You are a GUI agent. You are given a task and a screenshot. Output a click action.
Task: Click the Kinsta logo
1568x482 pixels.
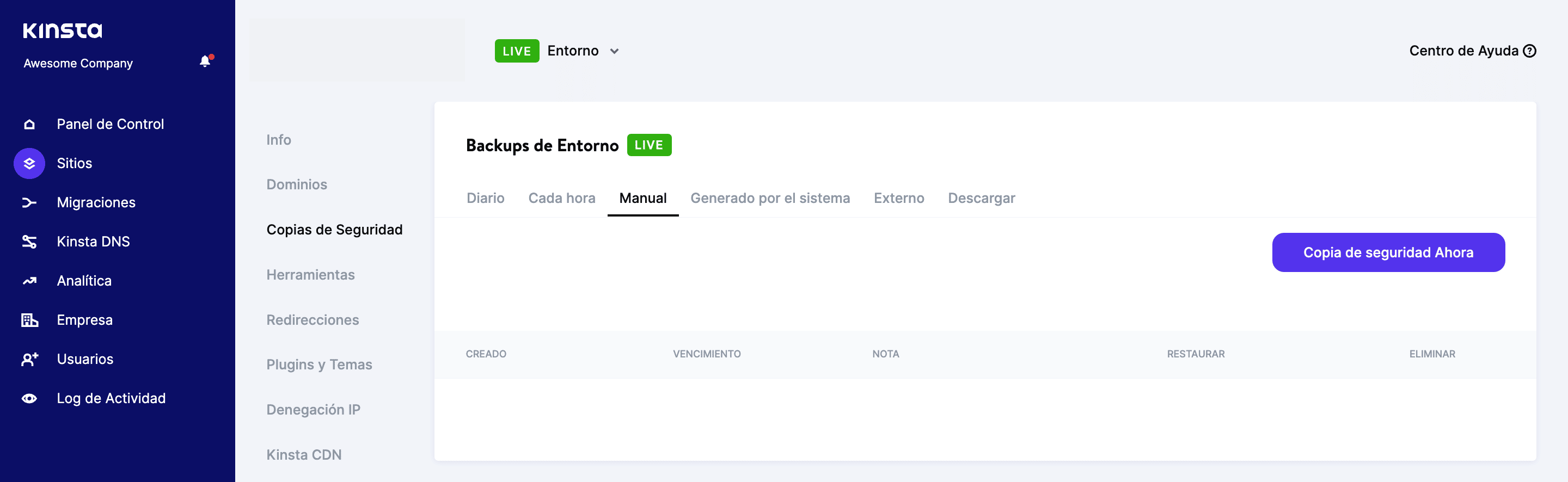63,30
